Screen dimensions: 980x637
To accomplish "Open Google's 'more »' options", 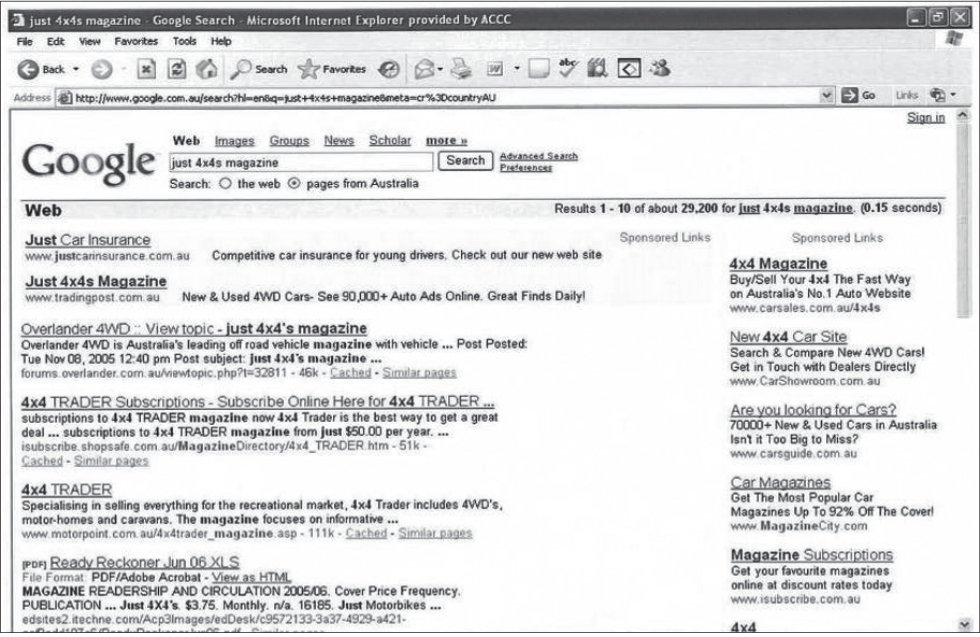I will point(446,141).
